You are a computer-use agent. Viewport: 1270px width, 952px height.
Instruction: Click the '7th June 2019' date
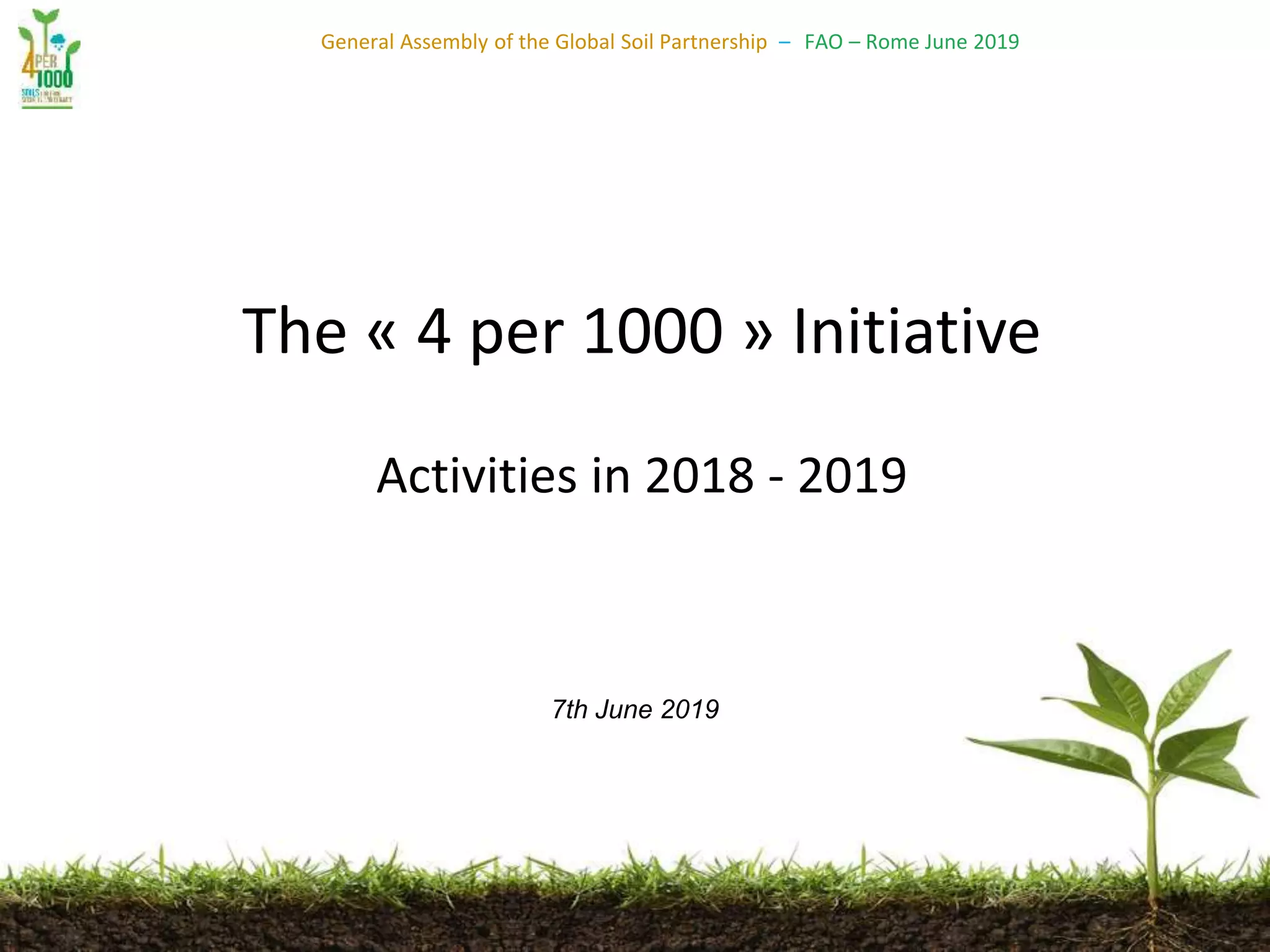click(x=635, y=709)
